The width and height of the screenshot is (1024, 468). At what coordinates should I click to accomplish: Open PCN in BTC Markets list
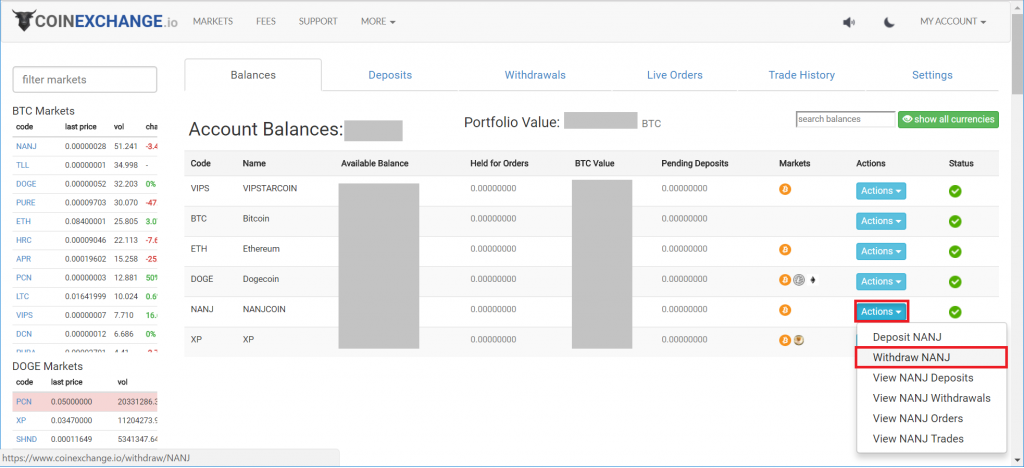coord(24,277)
